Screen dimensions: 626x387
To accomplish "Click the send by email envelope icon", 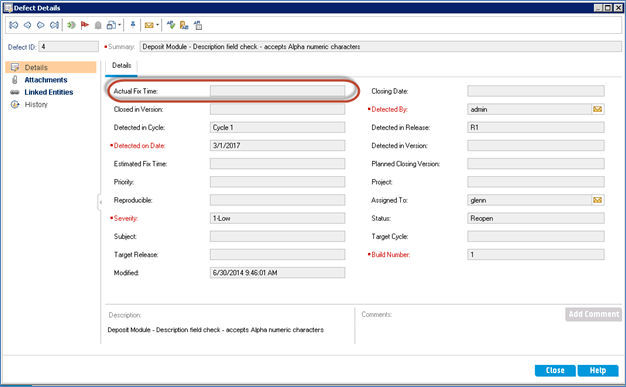I will click(149, 26).
